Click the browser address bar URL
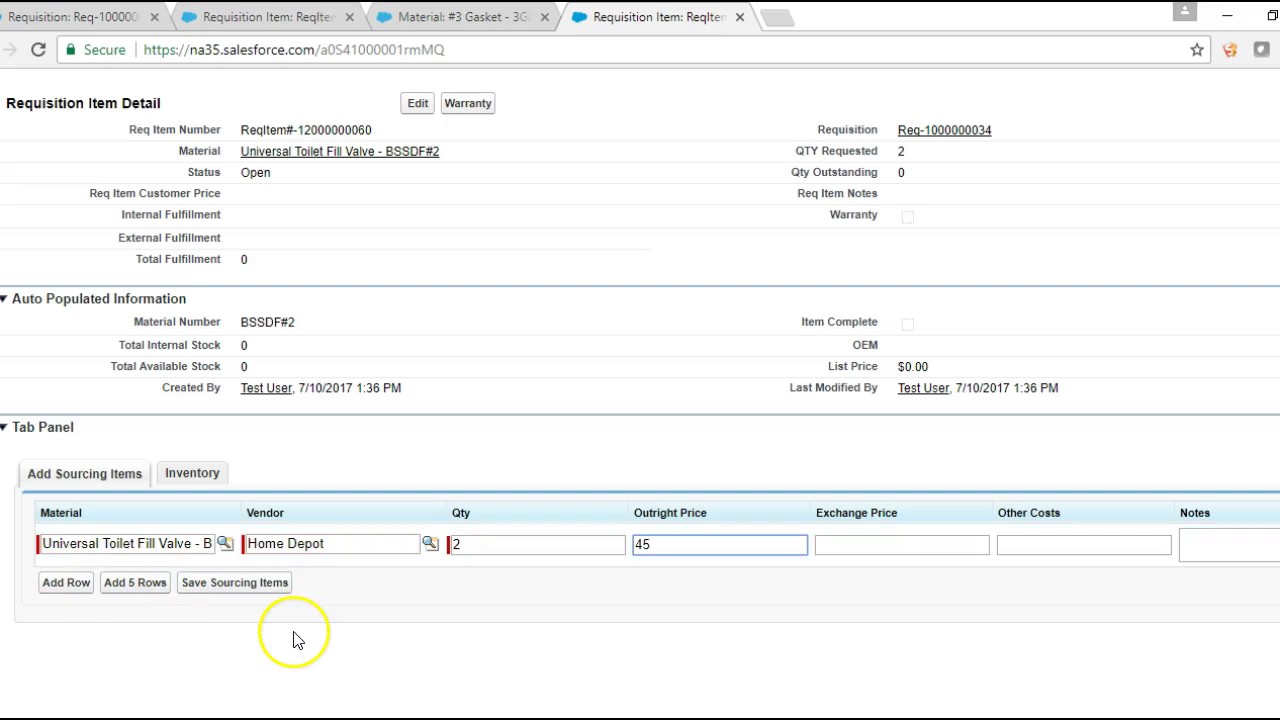1280x720 pixels. point(294,50)
